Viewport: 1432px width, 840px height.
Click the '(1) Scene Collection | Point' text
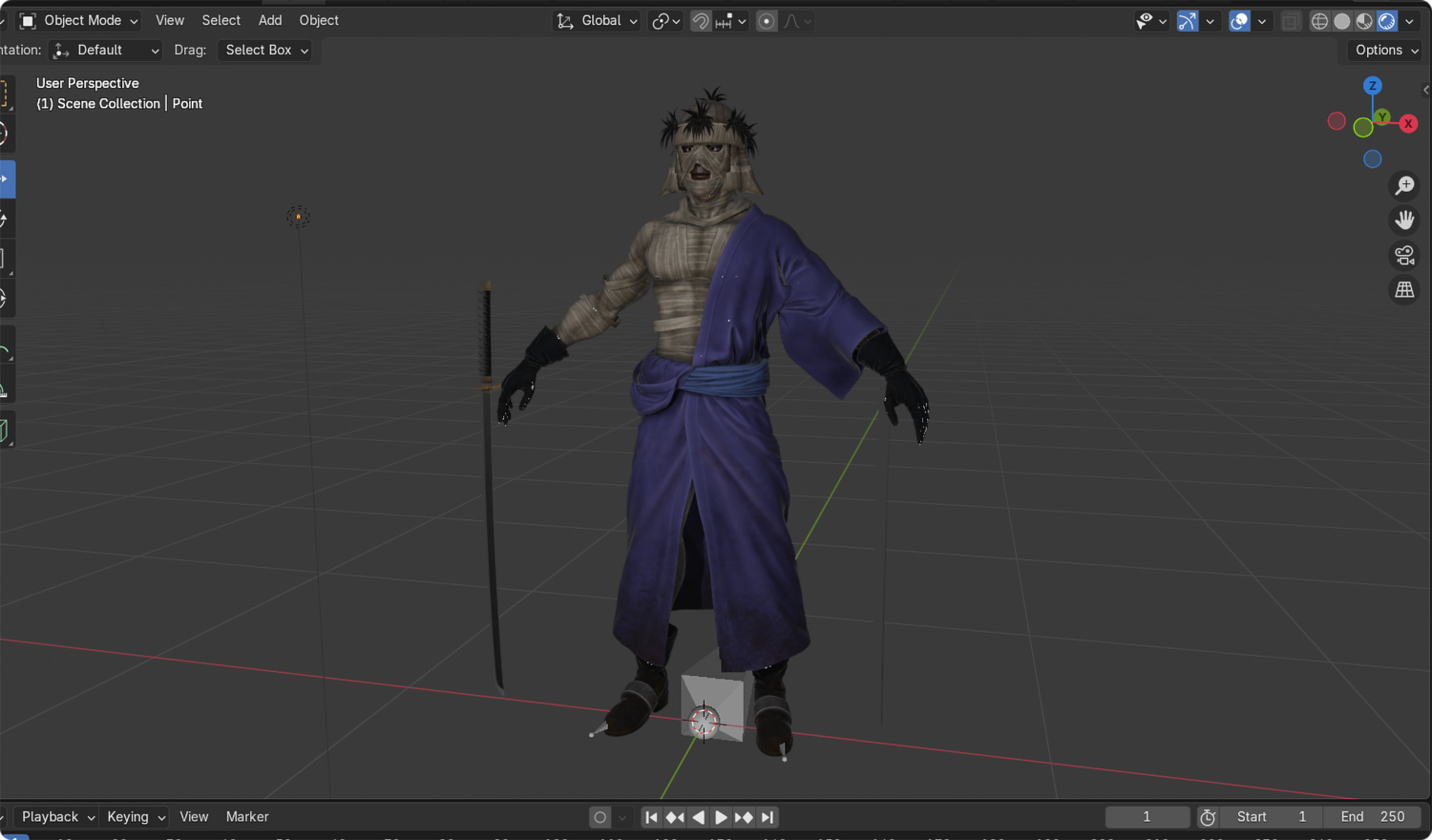click(119, 104)
